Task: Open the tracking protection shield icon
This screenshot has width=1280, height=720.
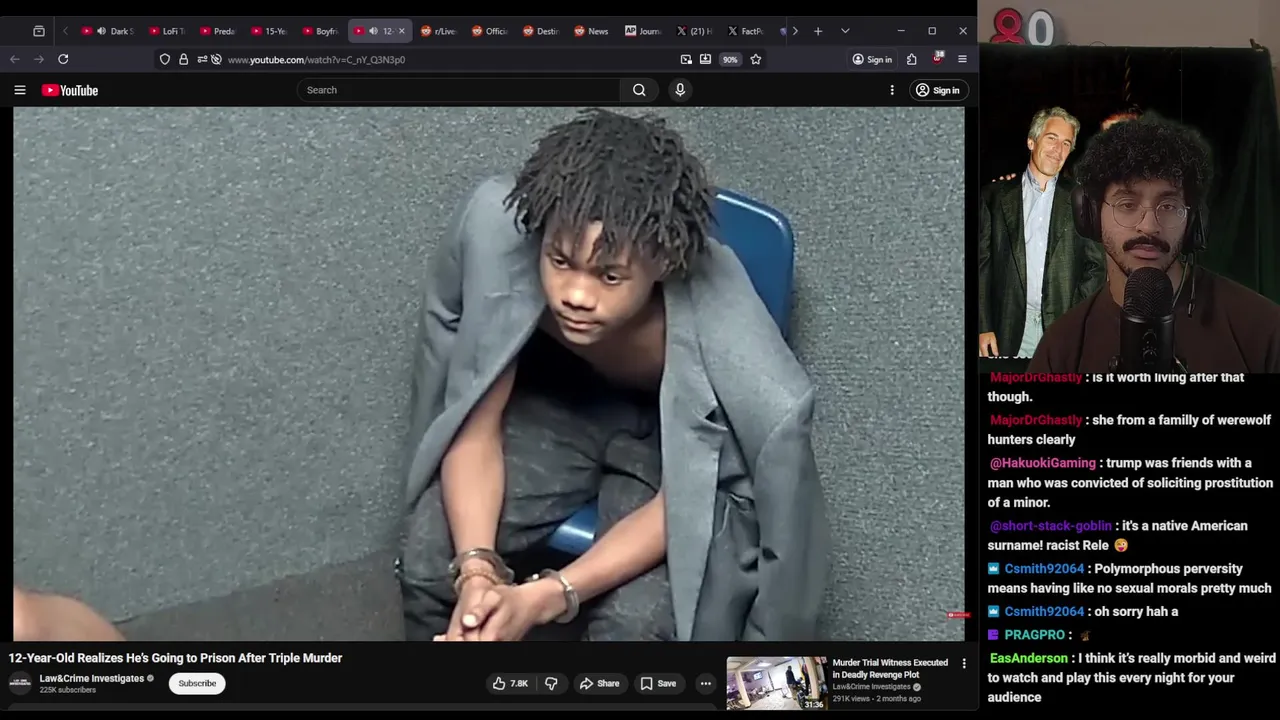Action: [165, 59]
